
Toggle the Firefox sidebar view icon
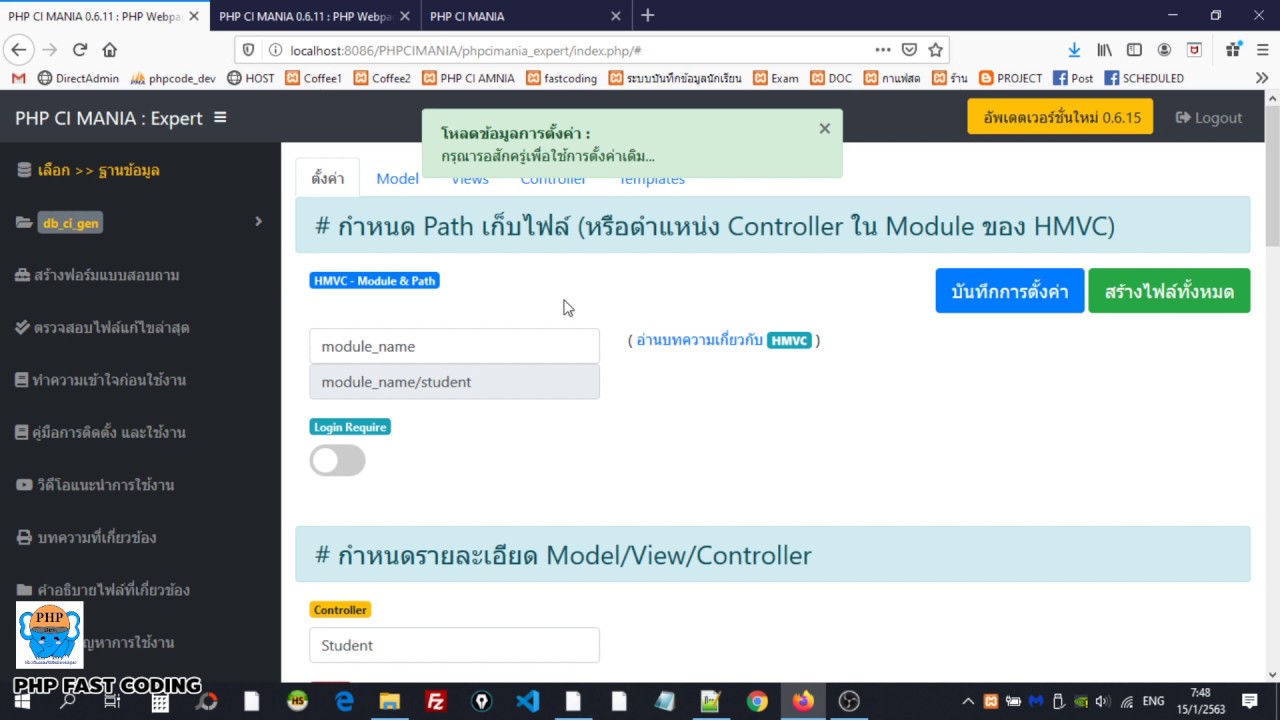coord(1134,50)
